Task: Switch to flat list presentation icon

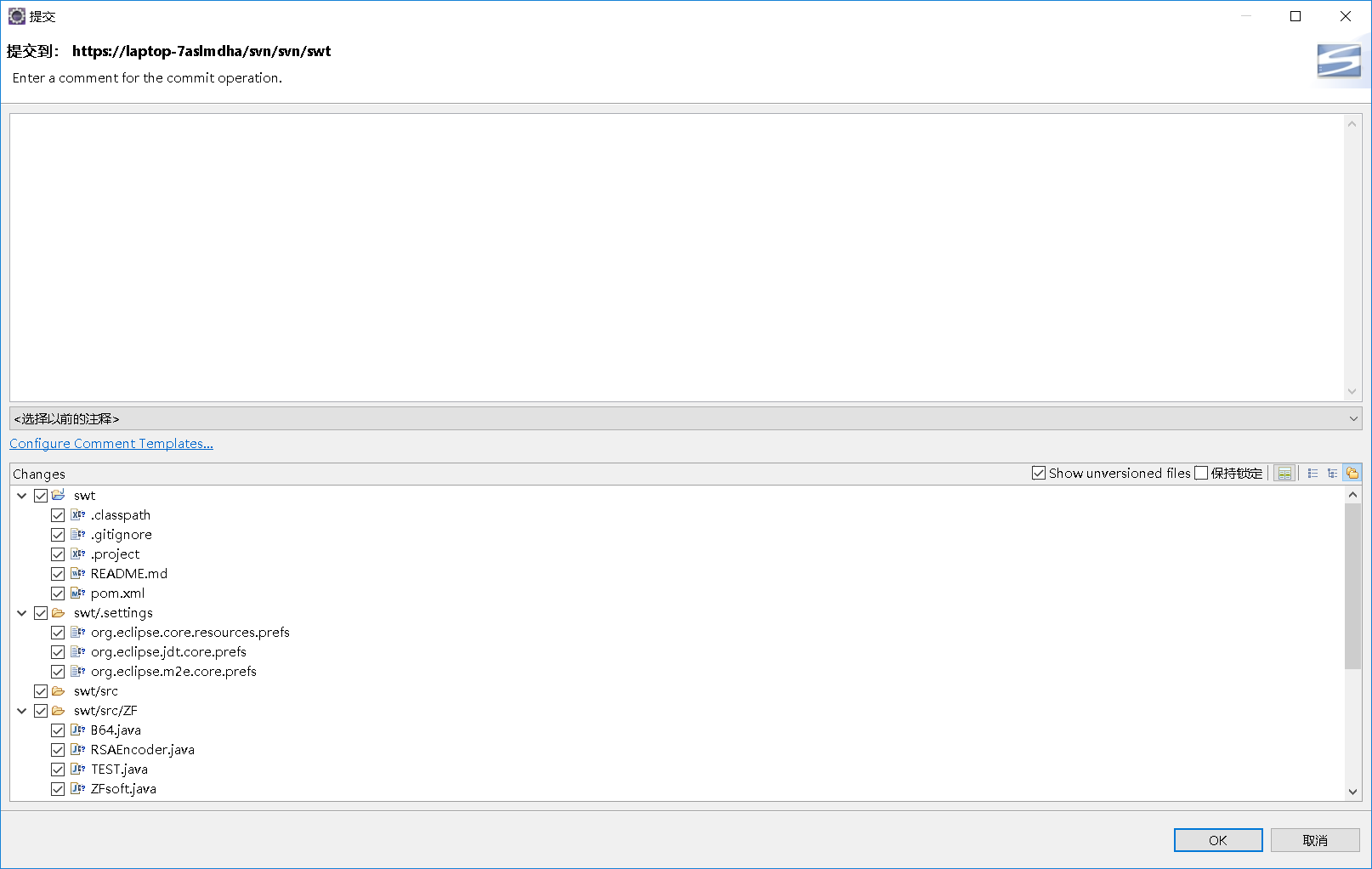Action: (1312, 473)
